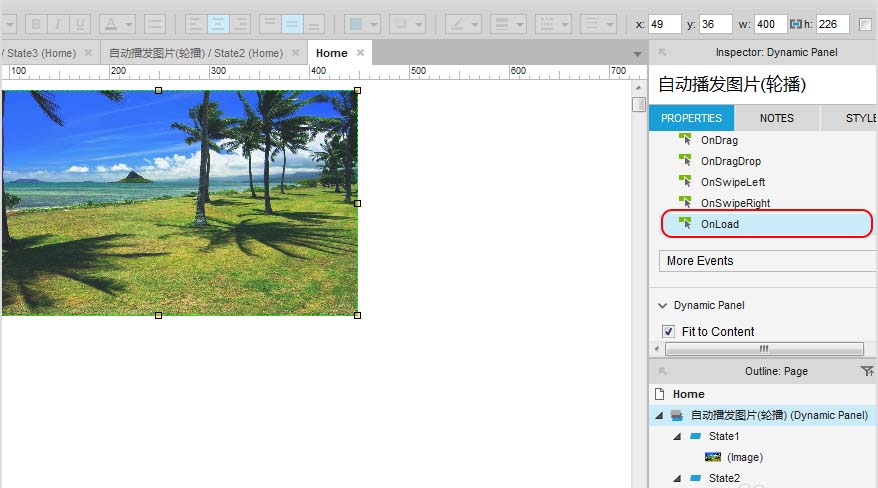
Task: Open the fill color dropdown arrow
Action: coord(374,25)
